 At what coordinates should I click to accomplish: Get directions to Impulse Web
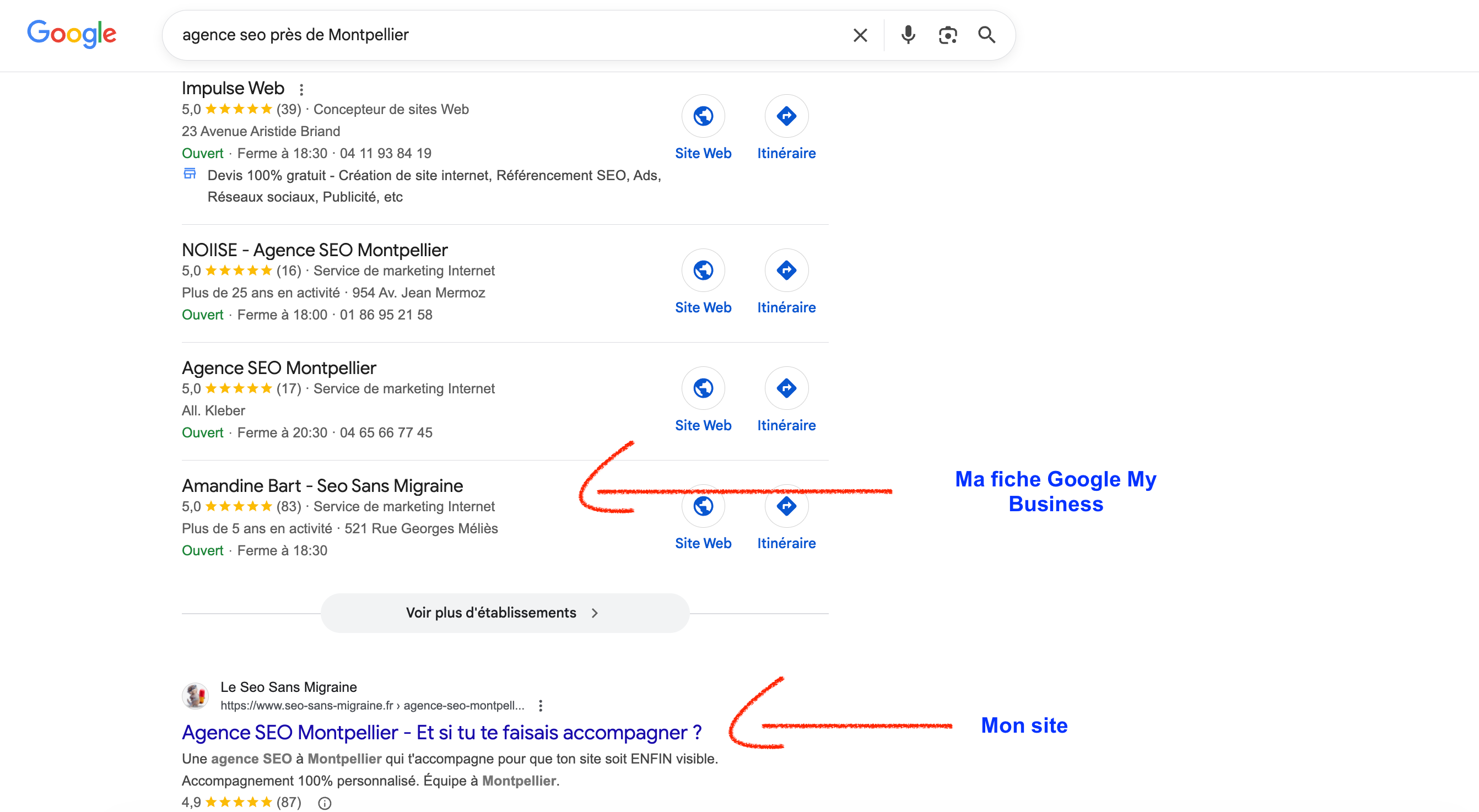point(786,116)
